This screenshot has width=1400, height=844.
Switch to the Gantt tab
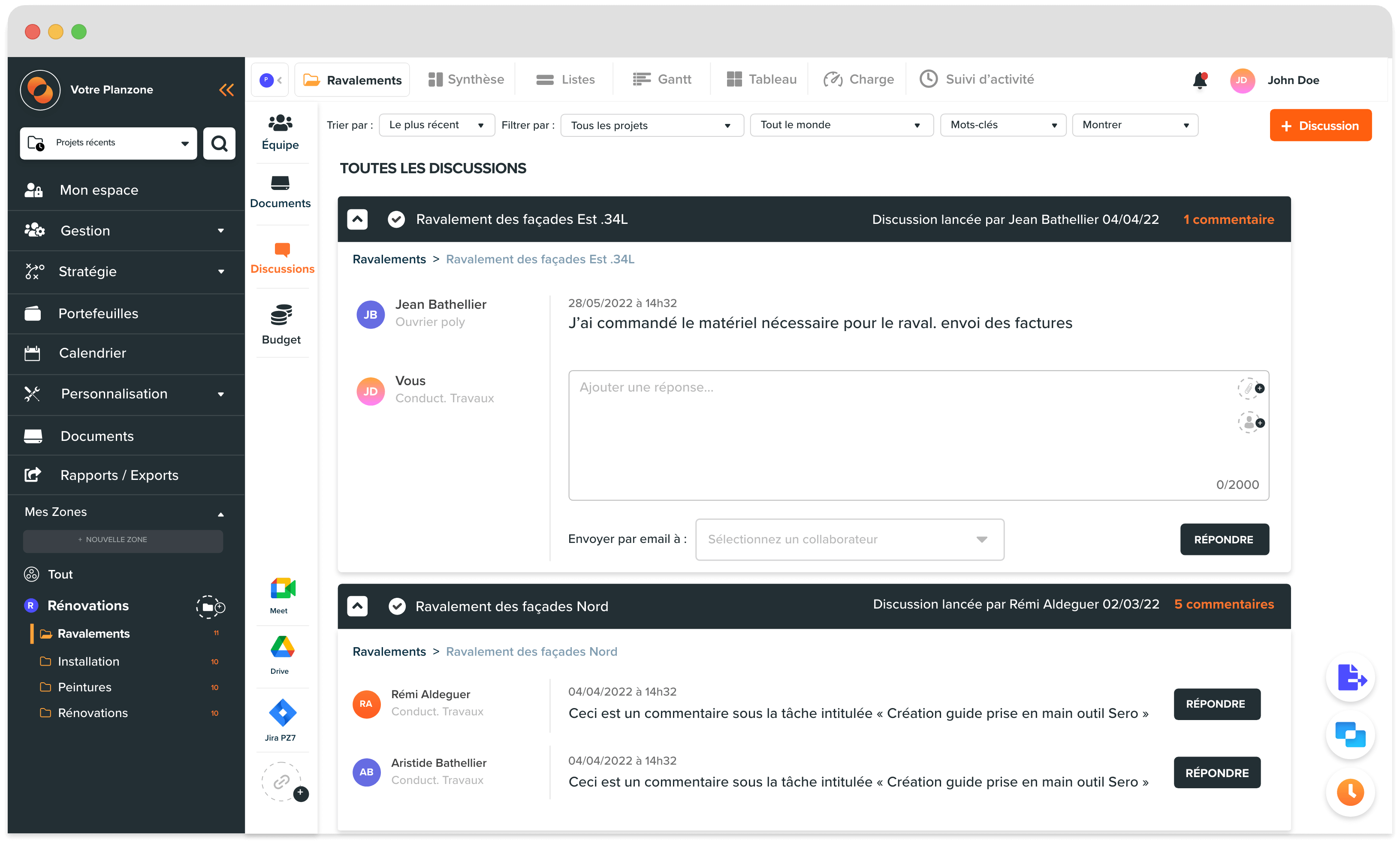click(662, 79)
